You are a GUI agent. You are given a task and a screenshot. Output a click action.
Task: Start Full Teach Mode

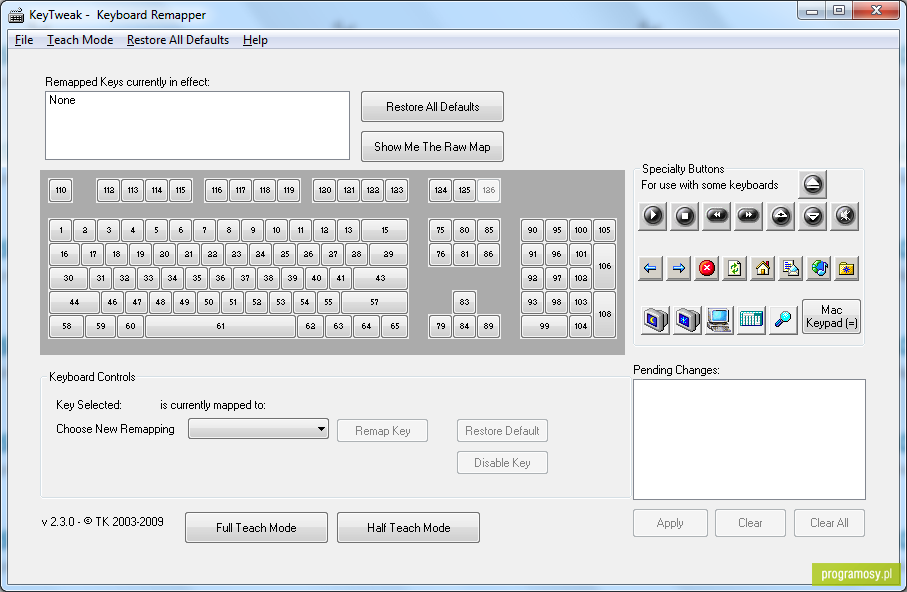pos(256,528)
